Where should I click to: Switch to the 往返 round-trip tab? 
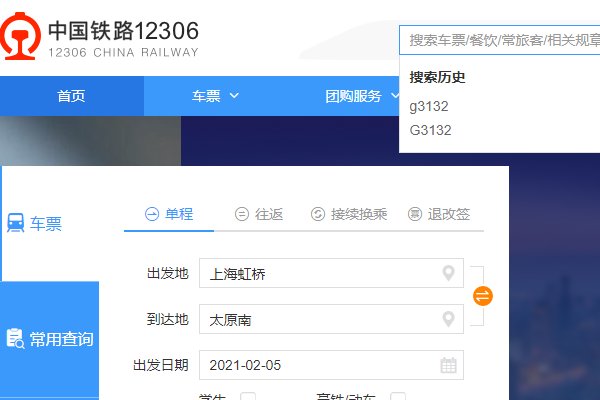click(x=259, y=214)
